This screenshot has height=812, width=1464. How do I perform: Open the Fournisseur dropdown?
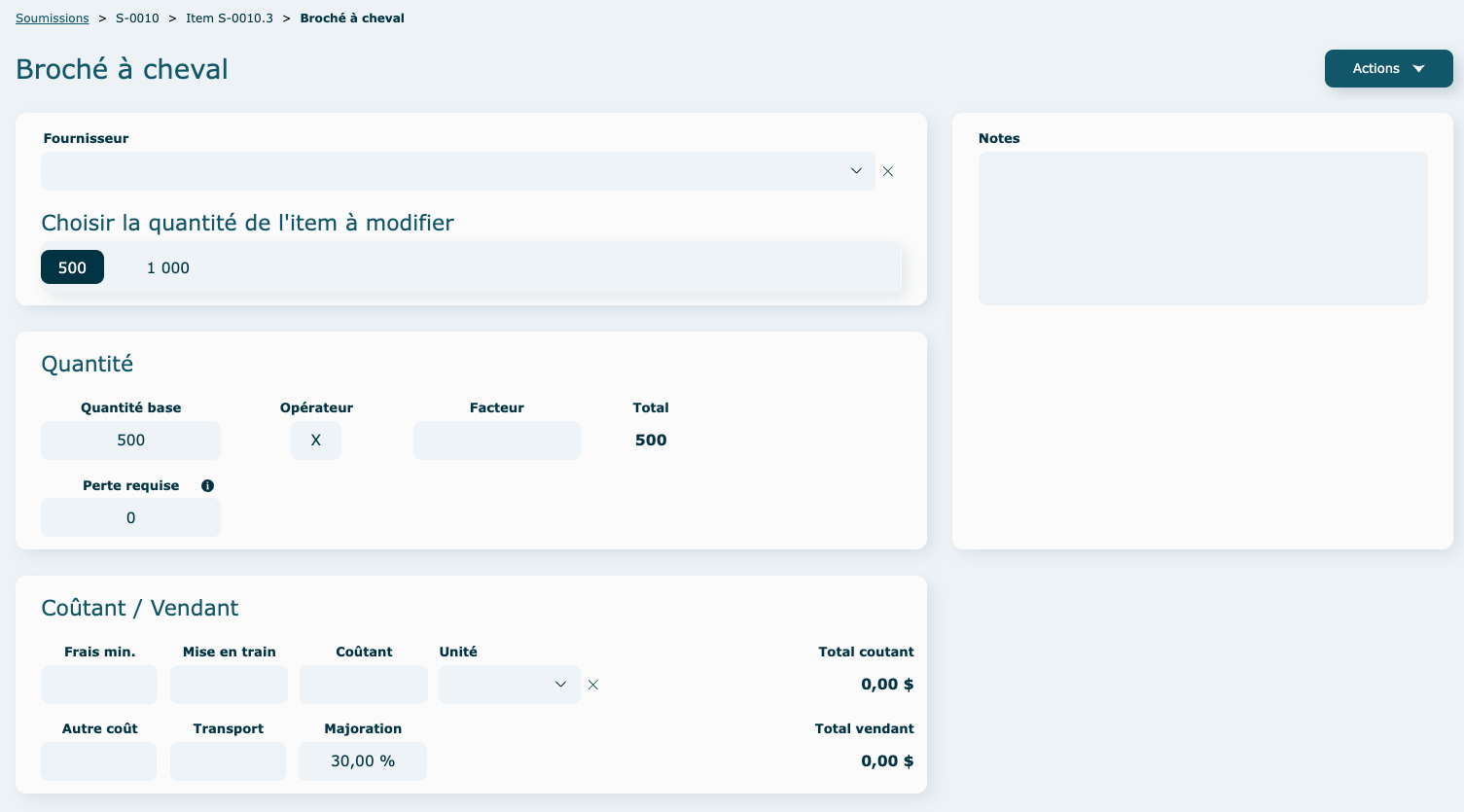[x=457, y=171]
